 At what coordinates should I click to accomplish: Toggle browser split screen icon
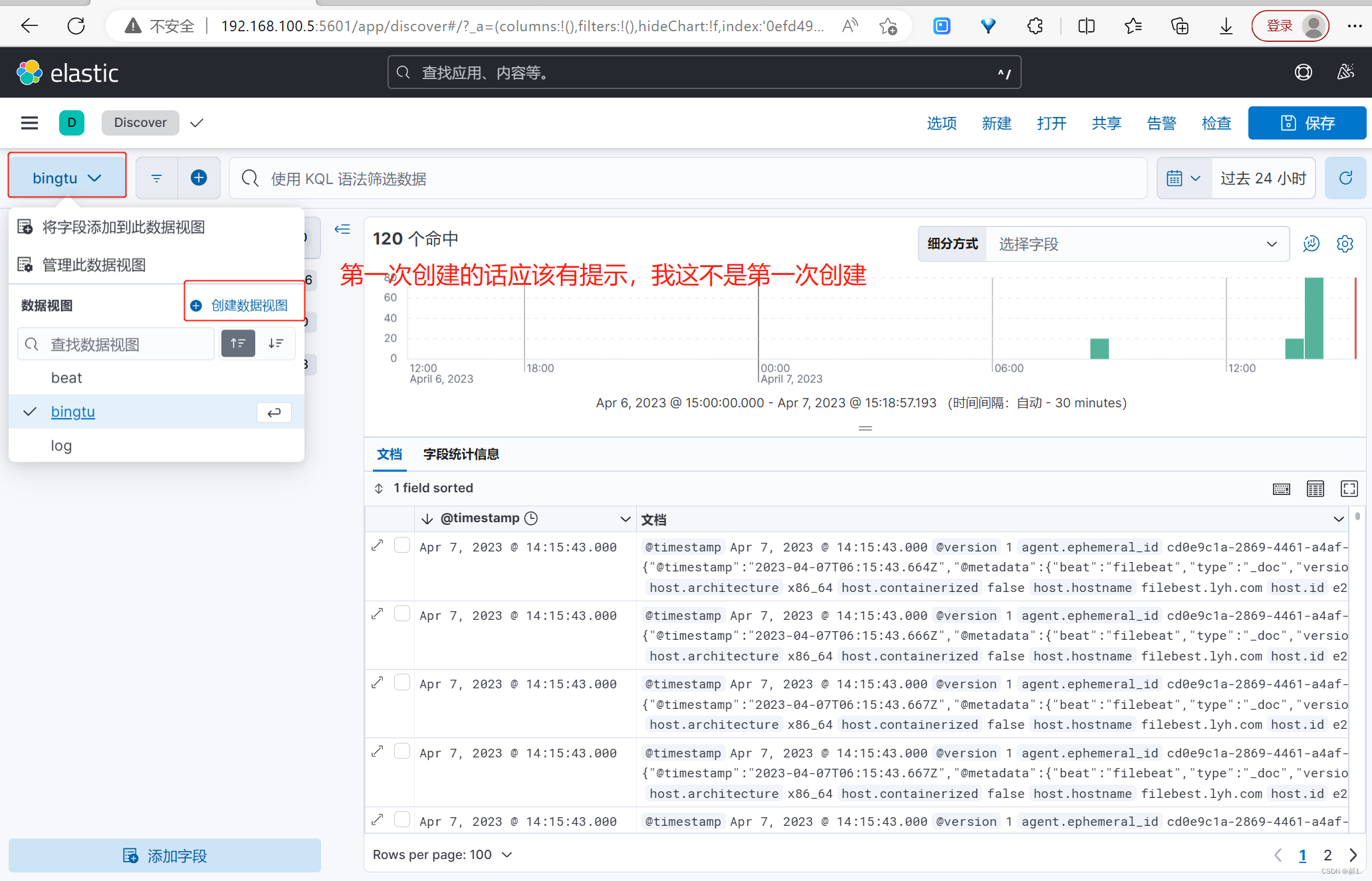coord(1086,26)
